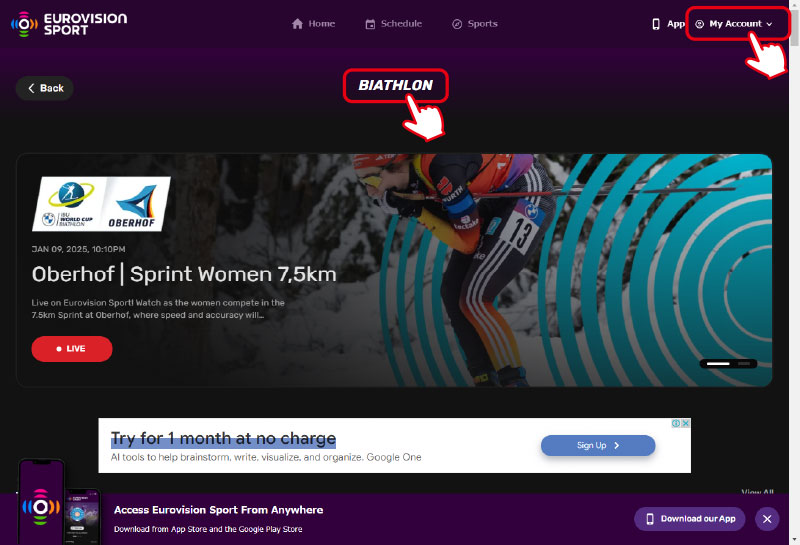The image size is (800, 545).
Task: Click the View All link
Action: [x=757, y=491]
